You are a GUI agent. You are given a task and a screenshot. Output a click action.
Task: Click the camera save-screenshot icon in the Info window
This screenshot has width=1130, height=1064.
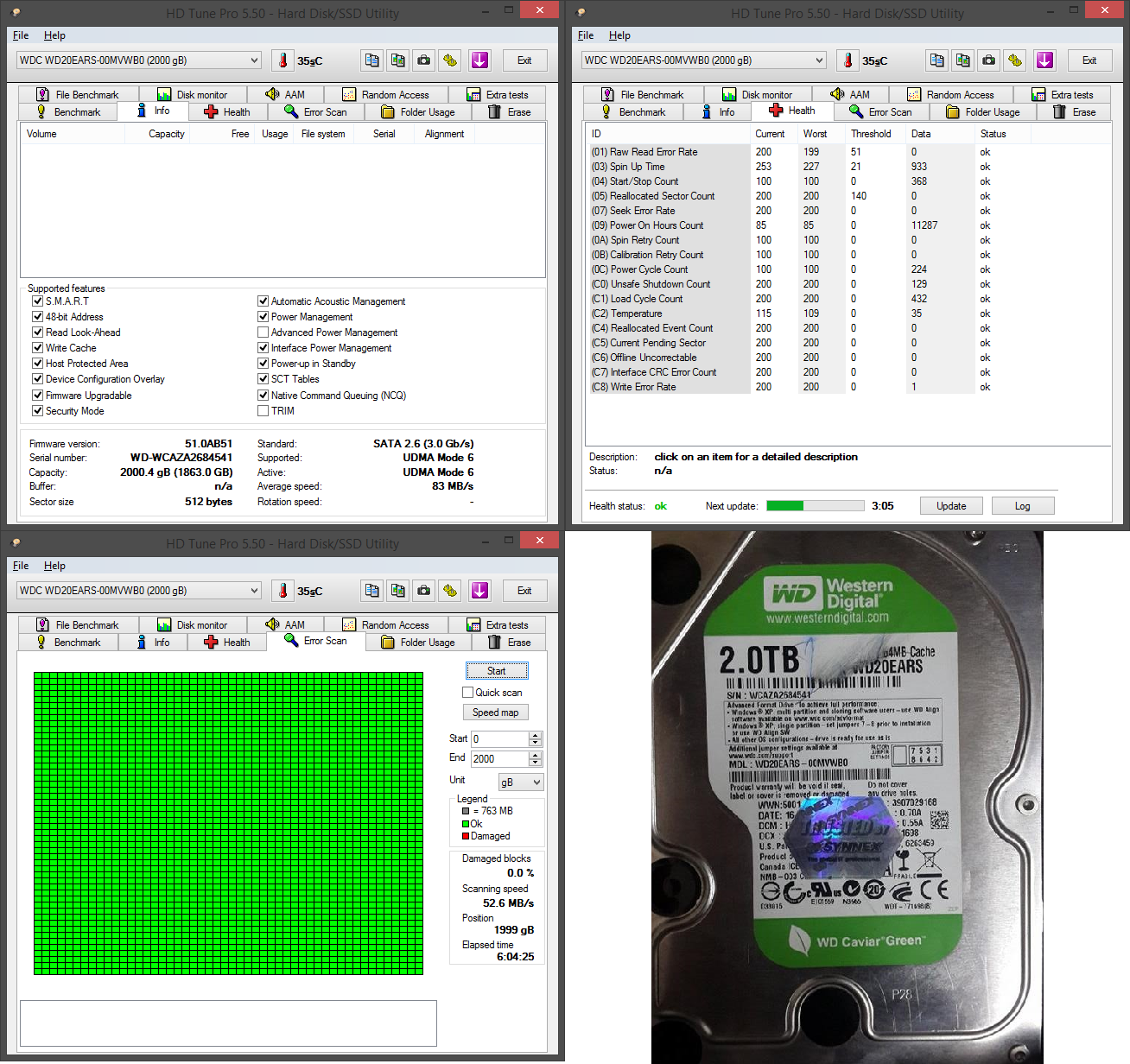423,60
